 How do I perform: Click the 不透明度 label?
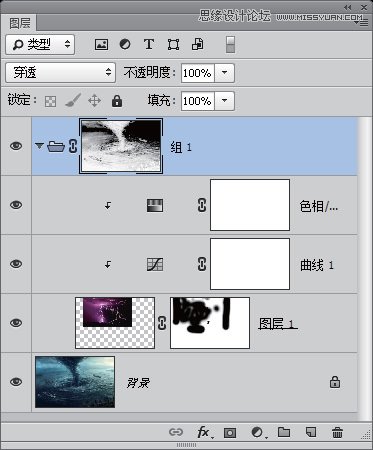pos(150,72)
